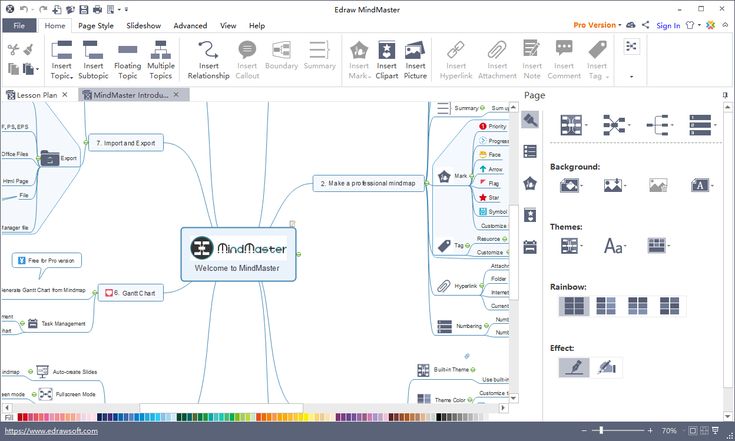
Task: Close the Lesson Plan tab
Action: coord(65,95)
